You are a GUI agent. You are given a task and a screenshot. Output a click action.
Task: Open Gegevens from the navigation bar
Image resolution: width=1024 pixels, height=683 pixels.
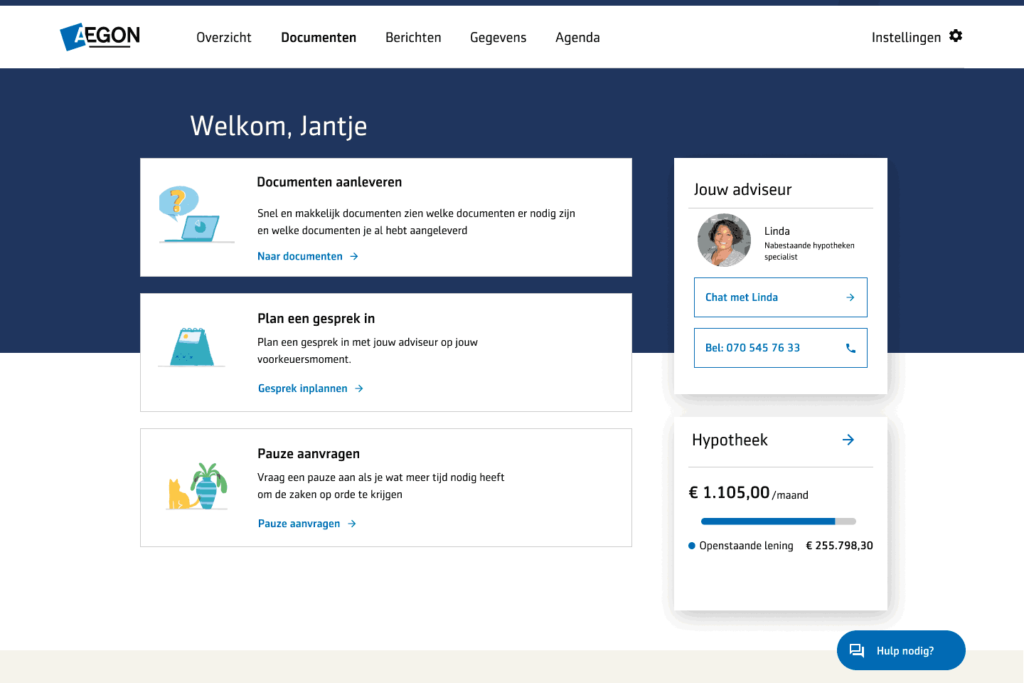pyautogui.click(x=497, y=37)
